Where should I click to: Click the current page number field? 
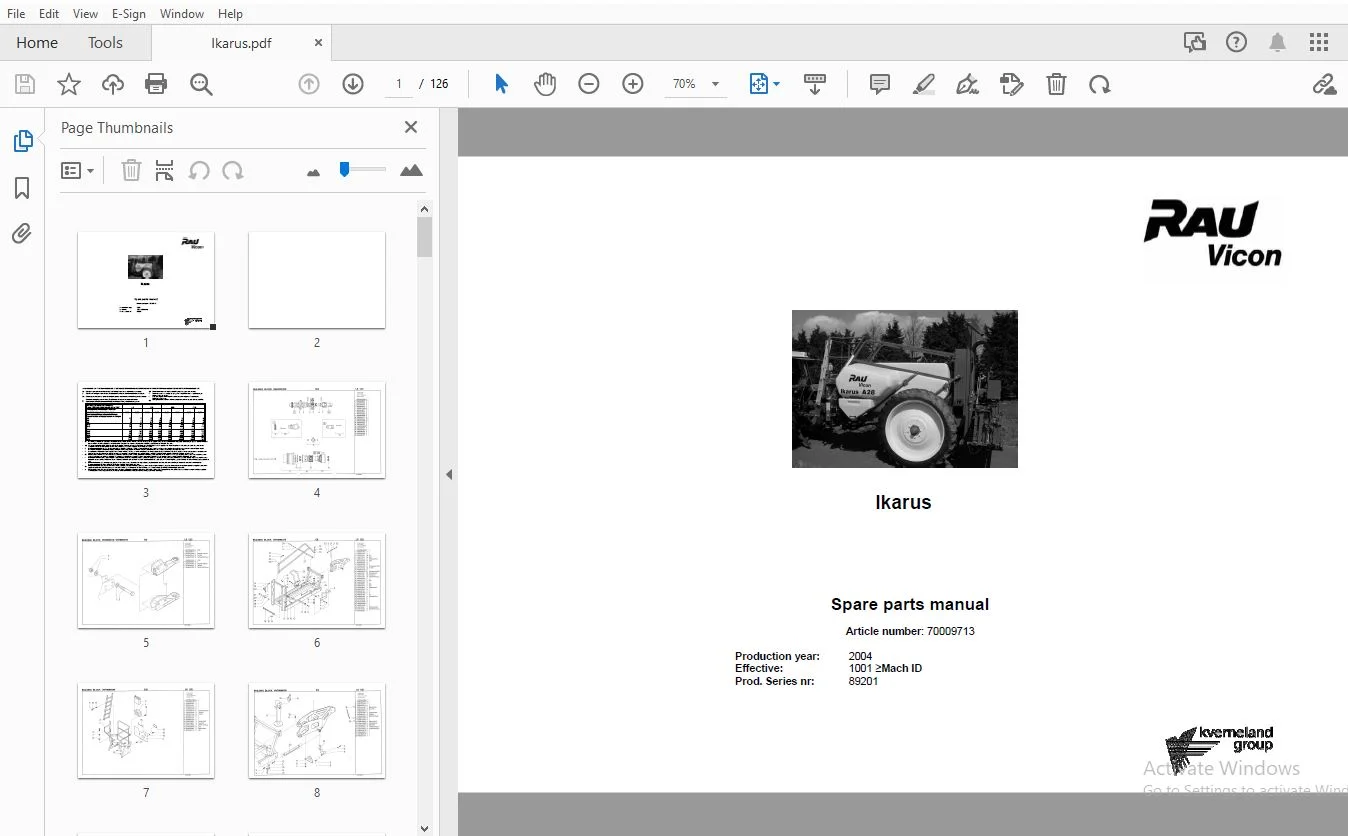pos(399,84)
